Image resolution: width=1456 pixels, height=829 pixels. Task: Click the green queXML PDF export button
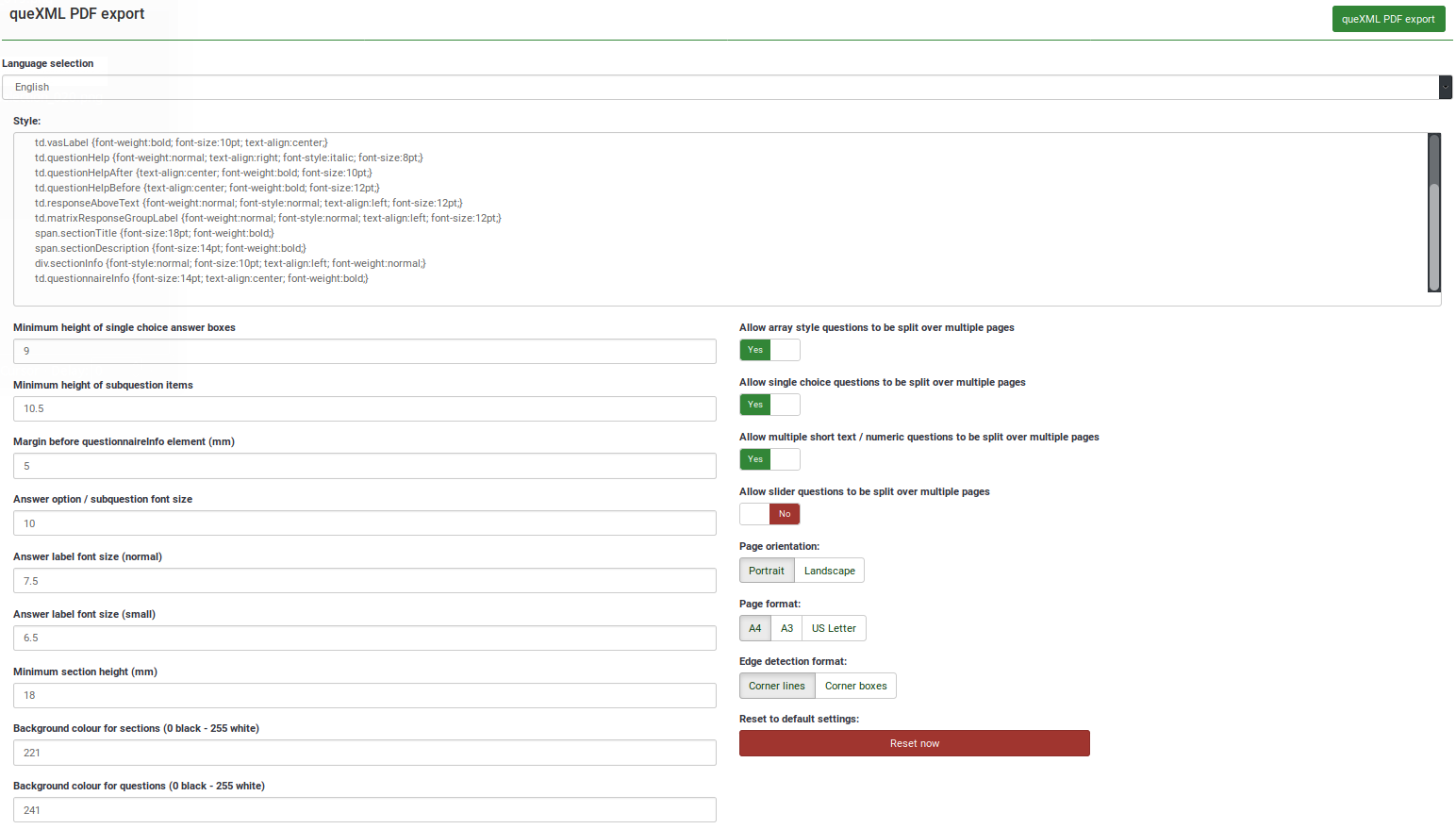(1387, 19)
